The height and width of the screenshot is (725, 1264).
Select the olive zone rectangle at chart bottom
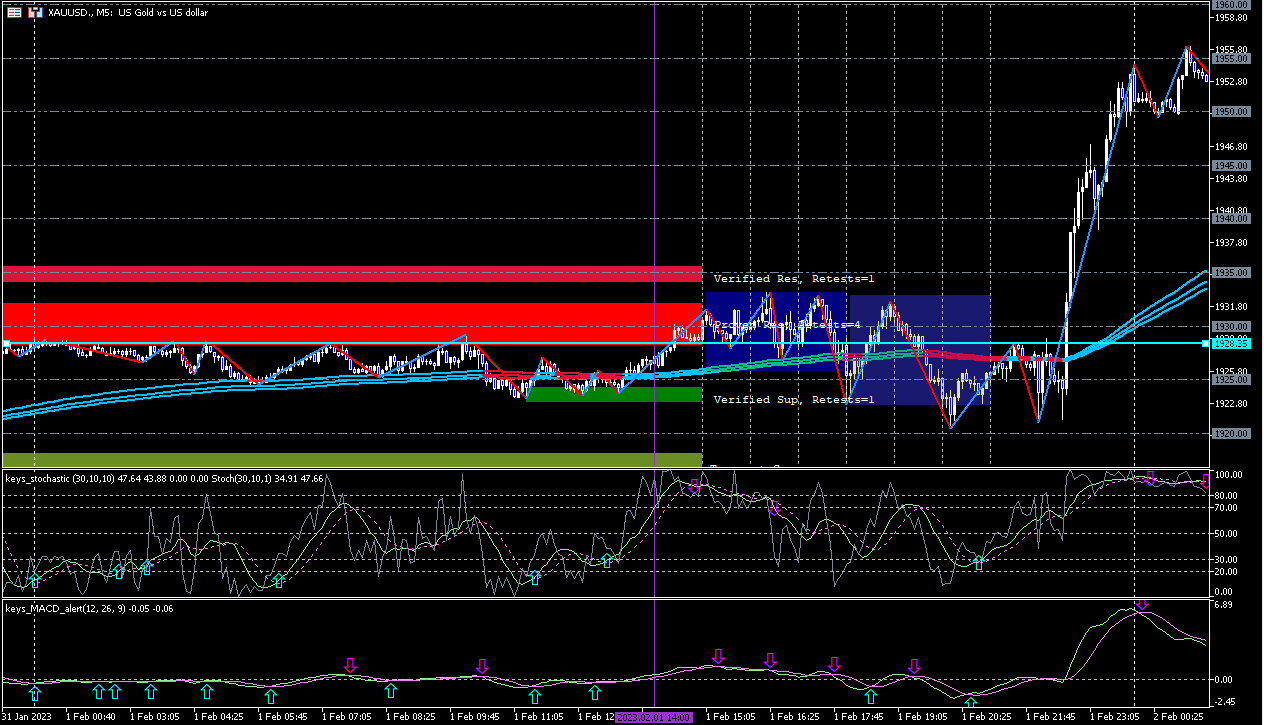(352, 459)
